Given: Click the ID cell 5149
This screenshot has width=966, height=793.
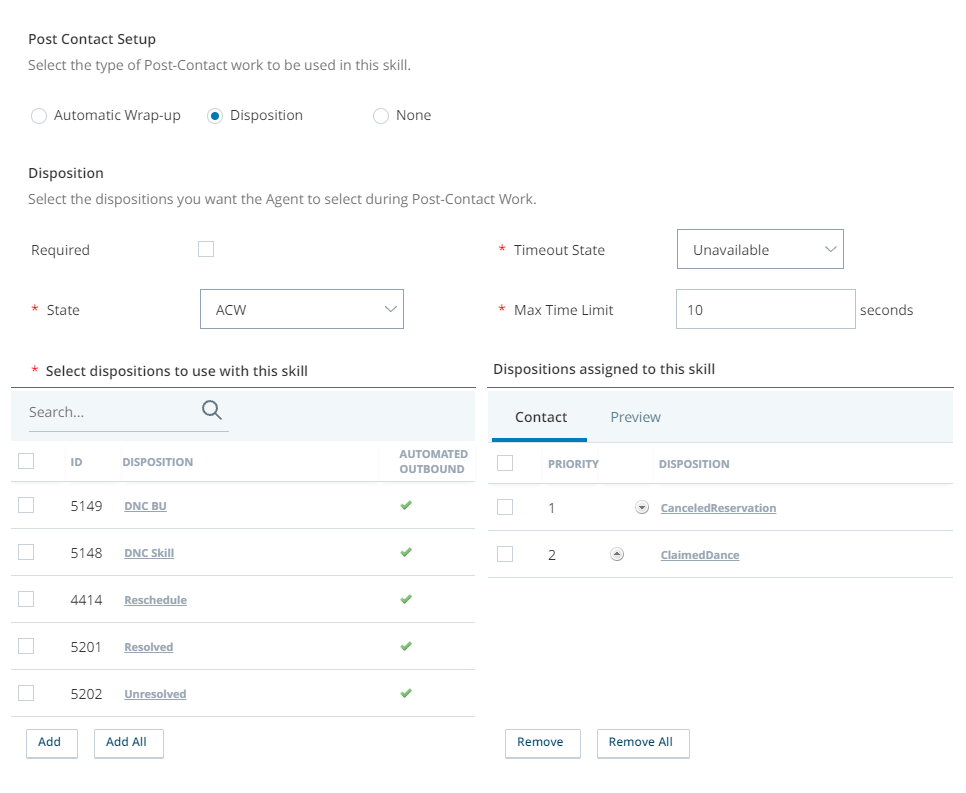Looking at the screenshot, I should [x=86, y=506].
